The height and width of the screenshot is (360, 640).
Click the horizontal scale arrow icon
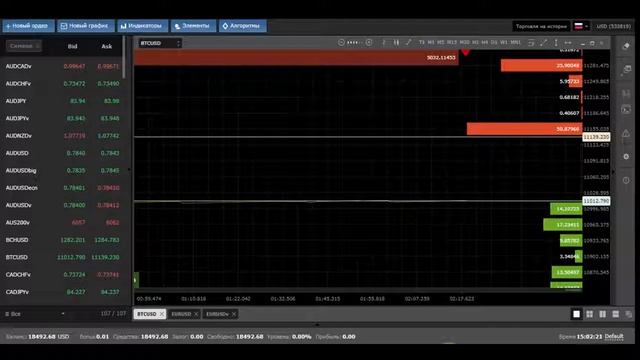click(x=568, y=42)
